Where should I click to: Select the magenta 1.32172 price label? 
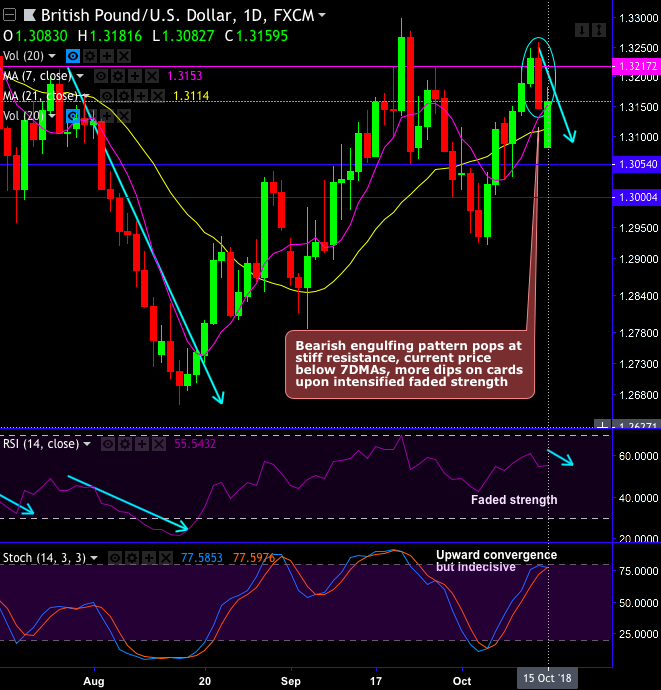point(636,66)
